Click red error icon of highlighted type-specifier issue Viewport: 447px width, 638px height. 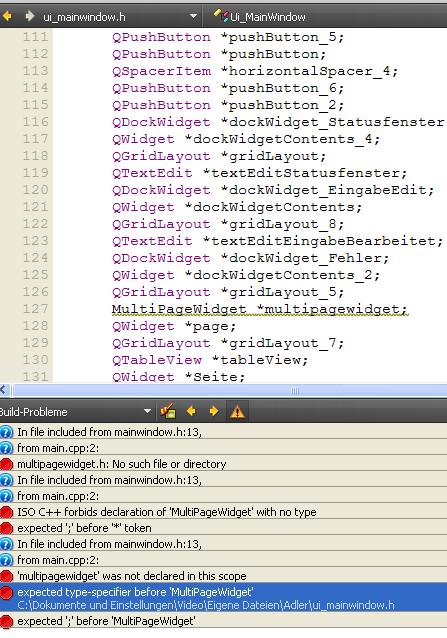[x=7, y=592]
